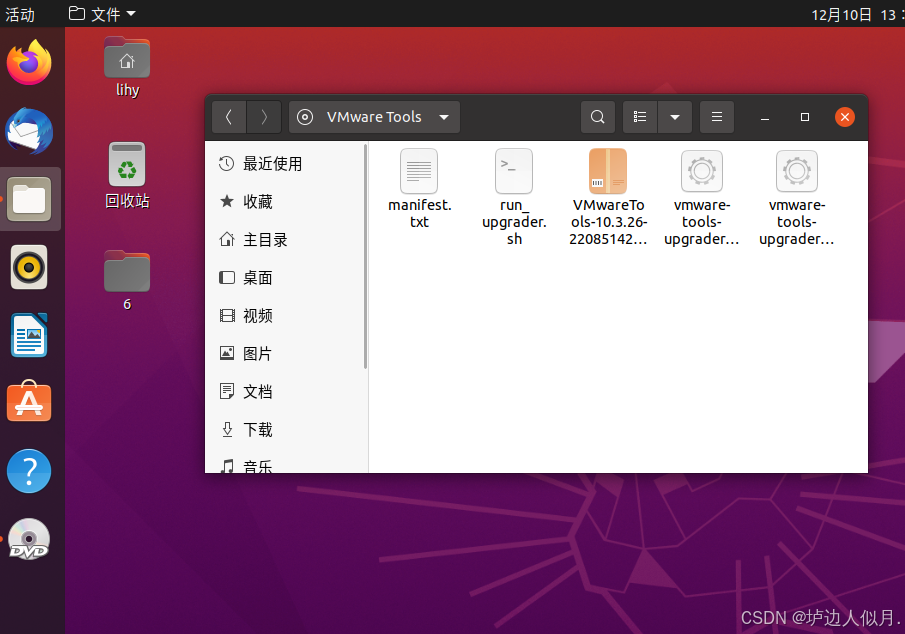Click the sidebar vertical scrollbar
Image resolution: width=905 pixels, height=634 pixels.
coord(365,256)
